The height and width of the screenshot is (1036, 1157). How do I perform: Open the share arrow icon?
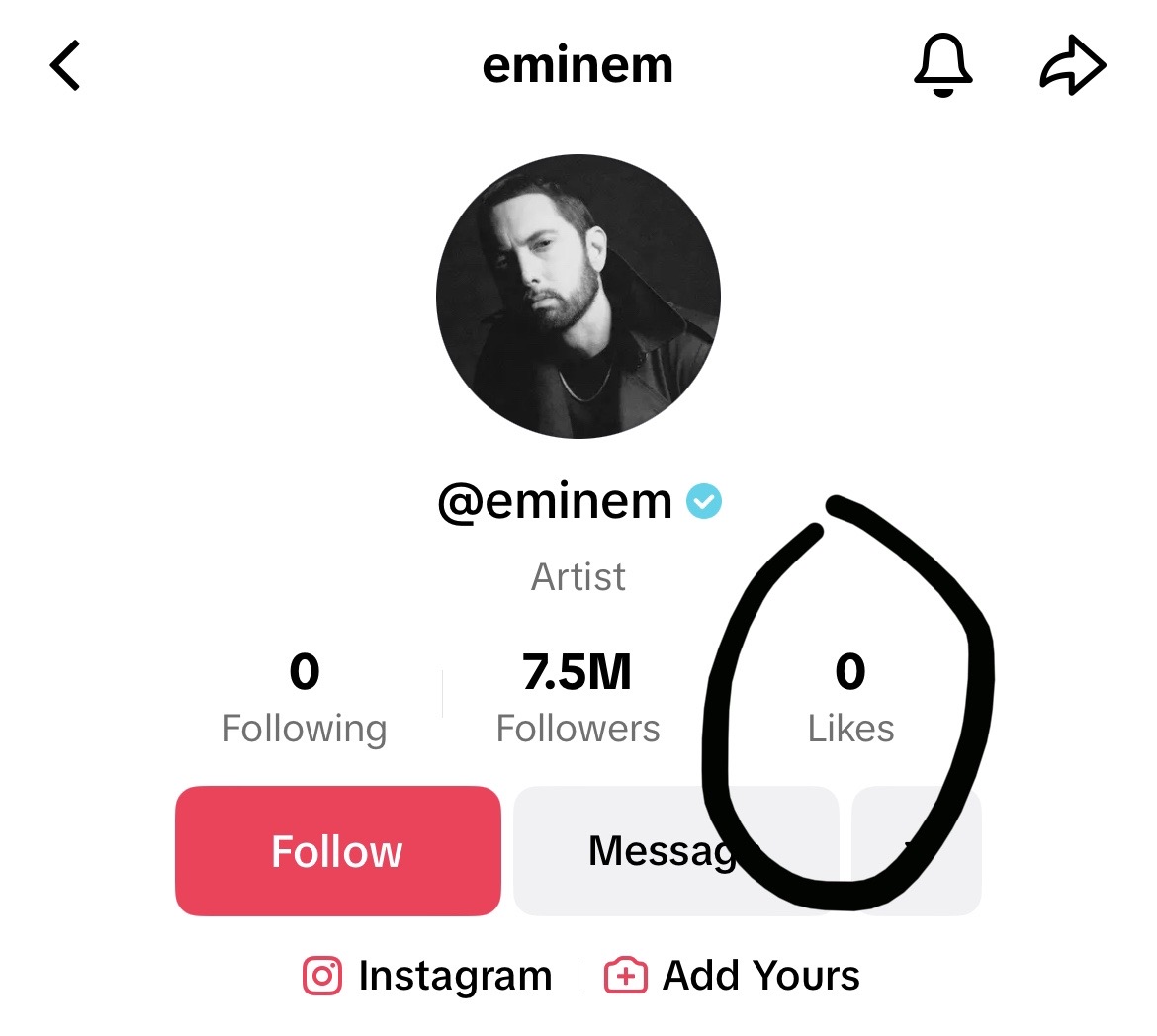click(1073, 65)
